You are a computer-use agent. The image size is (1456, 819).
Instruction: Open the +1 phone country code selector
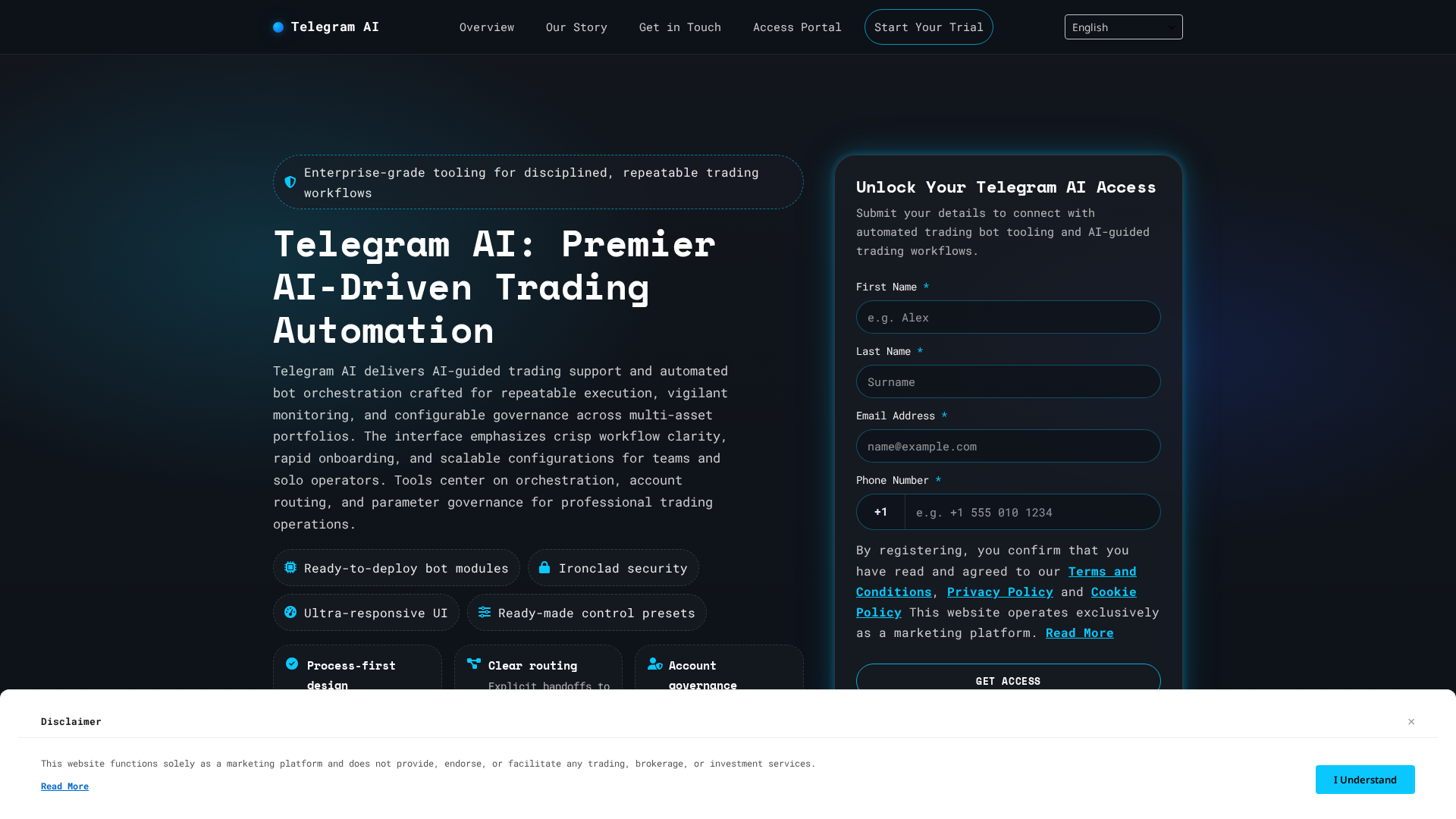pyautogui.click(x=880, y=512)
